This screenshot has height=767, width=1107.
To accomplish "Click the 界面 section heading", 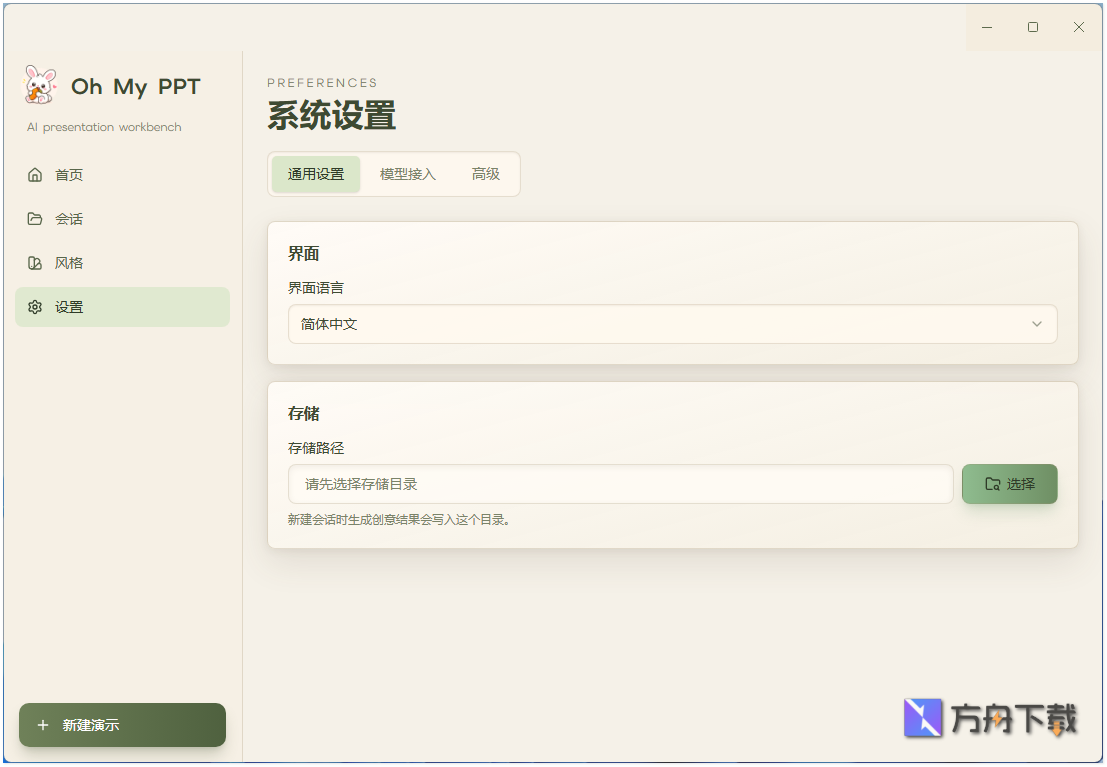I will (304, 254).
